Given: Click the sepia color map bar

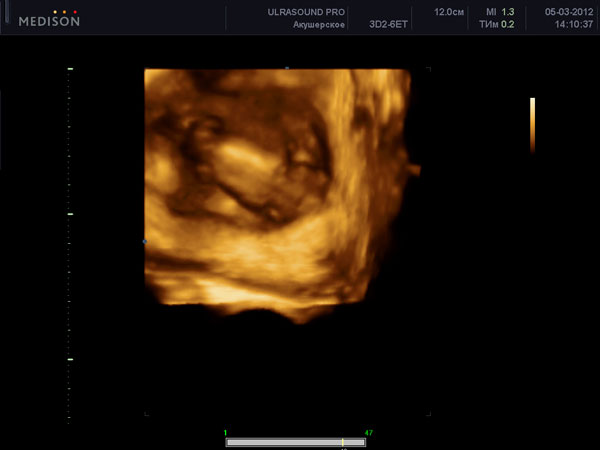Looking at the screenshot, I should pos(532,125).
